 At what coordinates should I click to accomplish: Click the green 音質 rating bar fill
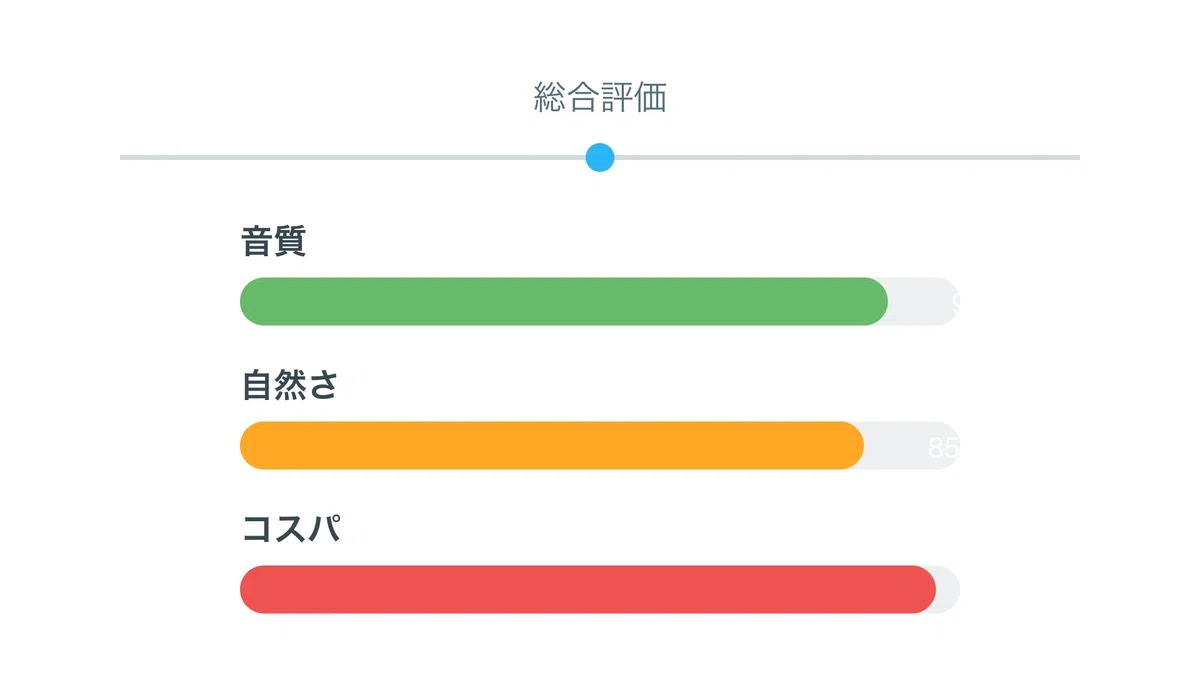[x=564, y=301]
